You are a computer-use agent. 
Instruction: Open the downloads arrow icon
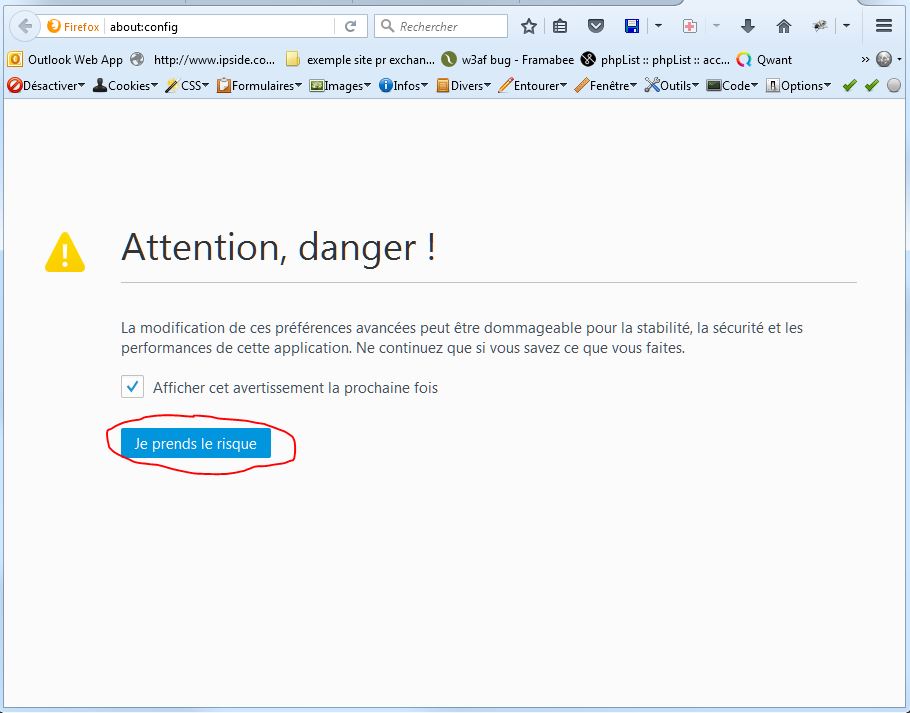747,27
